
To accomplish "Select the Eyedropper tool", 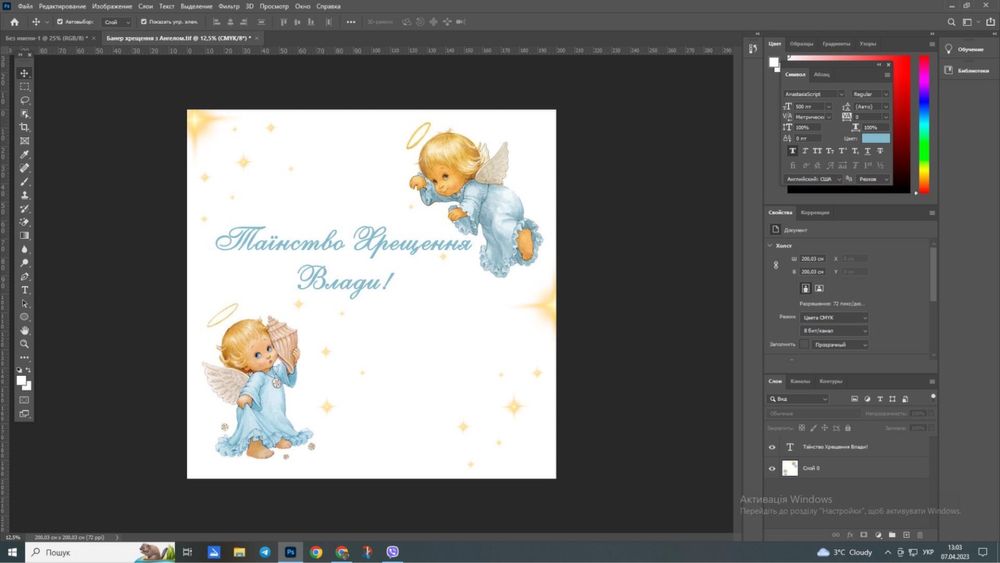I will 24,154.
